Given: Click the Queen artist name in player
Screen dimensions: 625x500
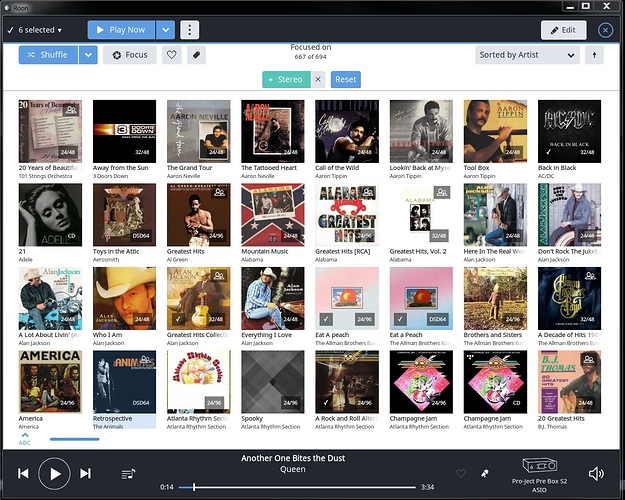Looking at the screenshot, I should (x=293, y=469).
